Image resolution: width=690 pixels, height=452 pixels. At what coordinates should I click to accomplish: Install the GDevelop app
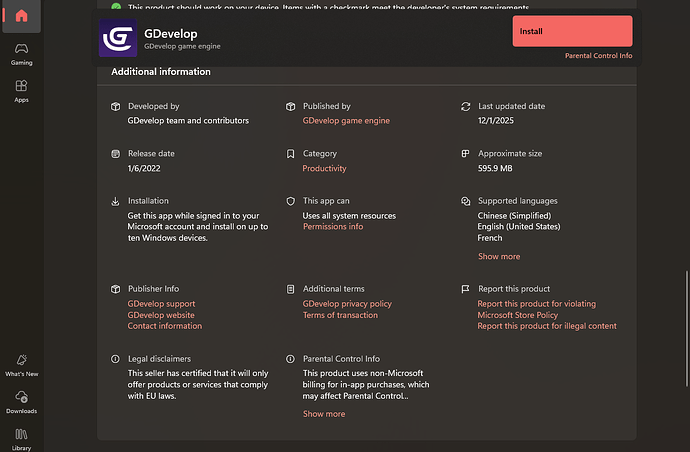pyautogui.click(x=572, y=31)
